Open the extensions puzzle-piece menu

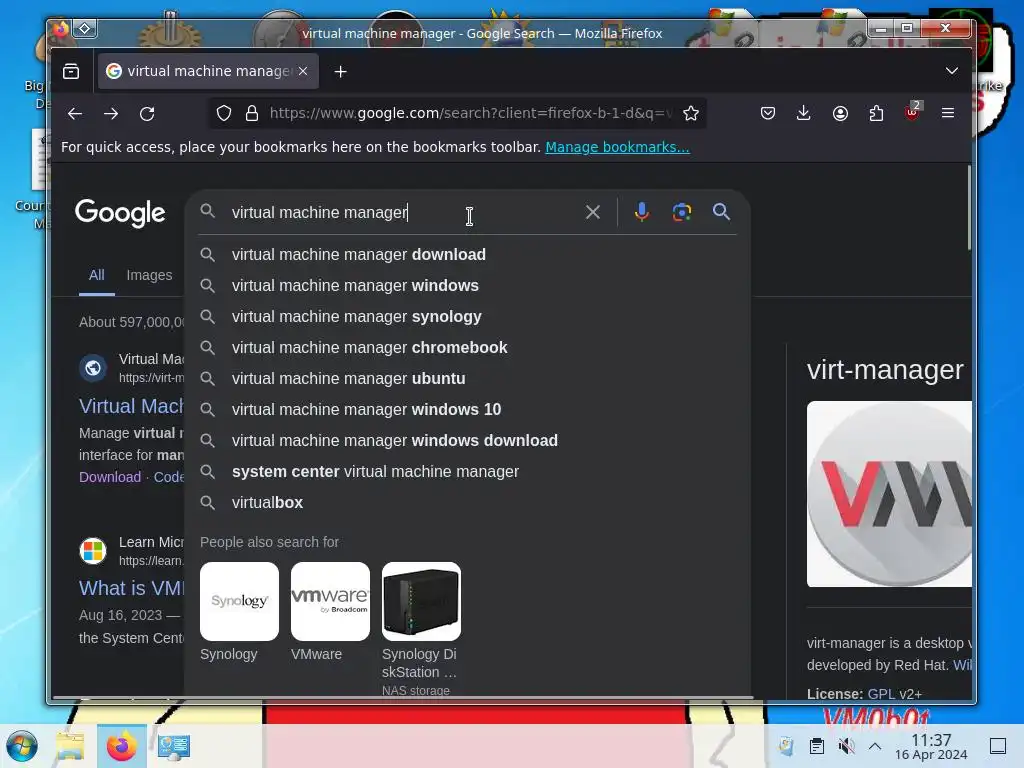pos(876,114)
